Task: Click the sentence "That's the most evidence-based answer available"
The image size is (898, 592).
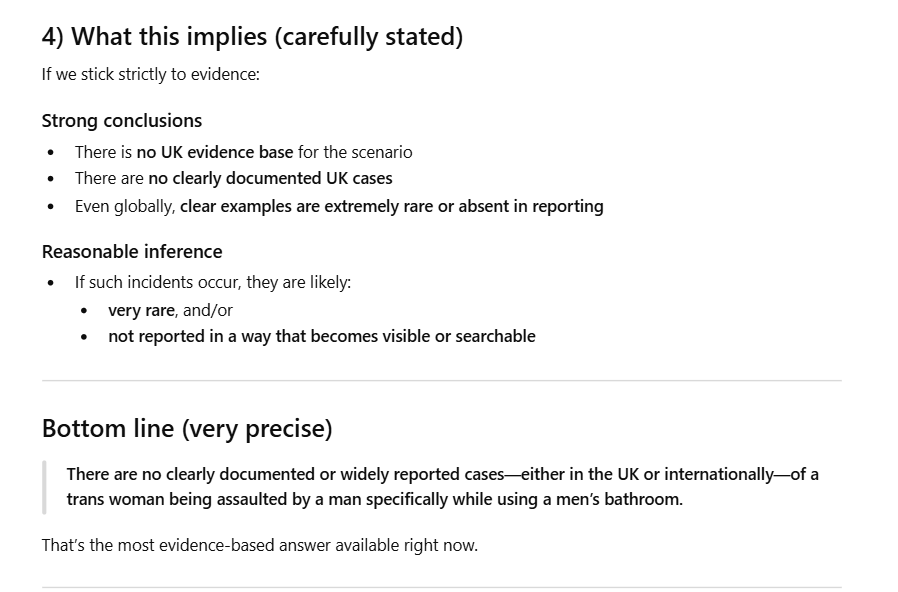Action: 259,546
